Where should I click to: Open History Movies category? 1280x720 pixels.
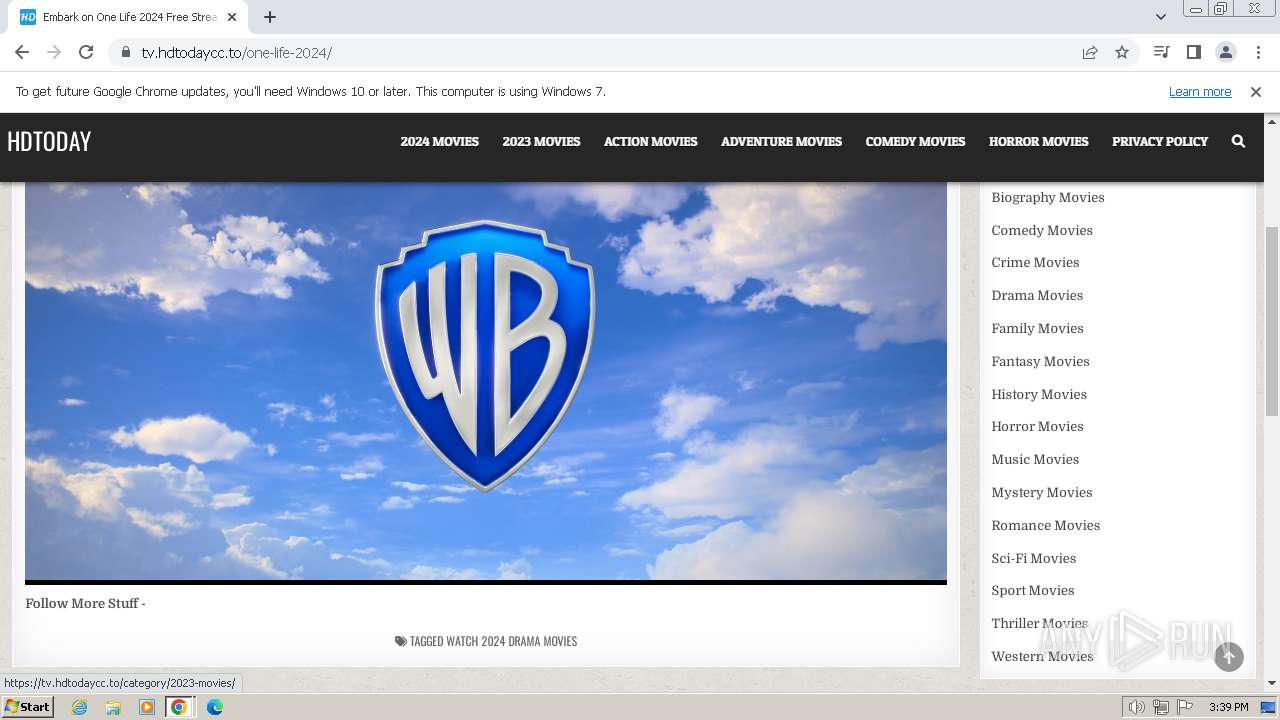coord(1039,394)
